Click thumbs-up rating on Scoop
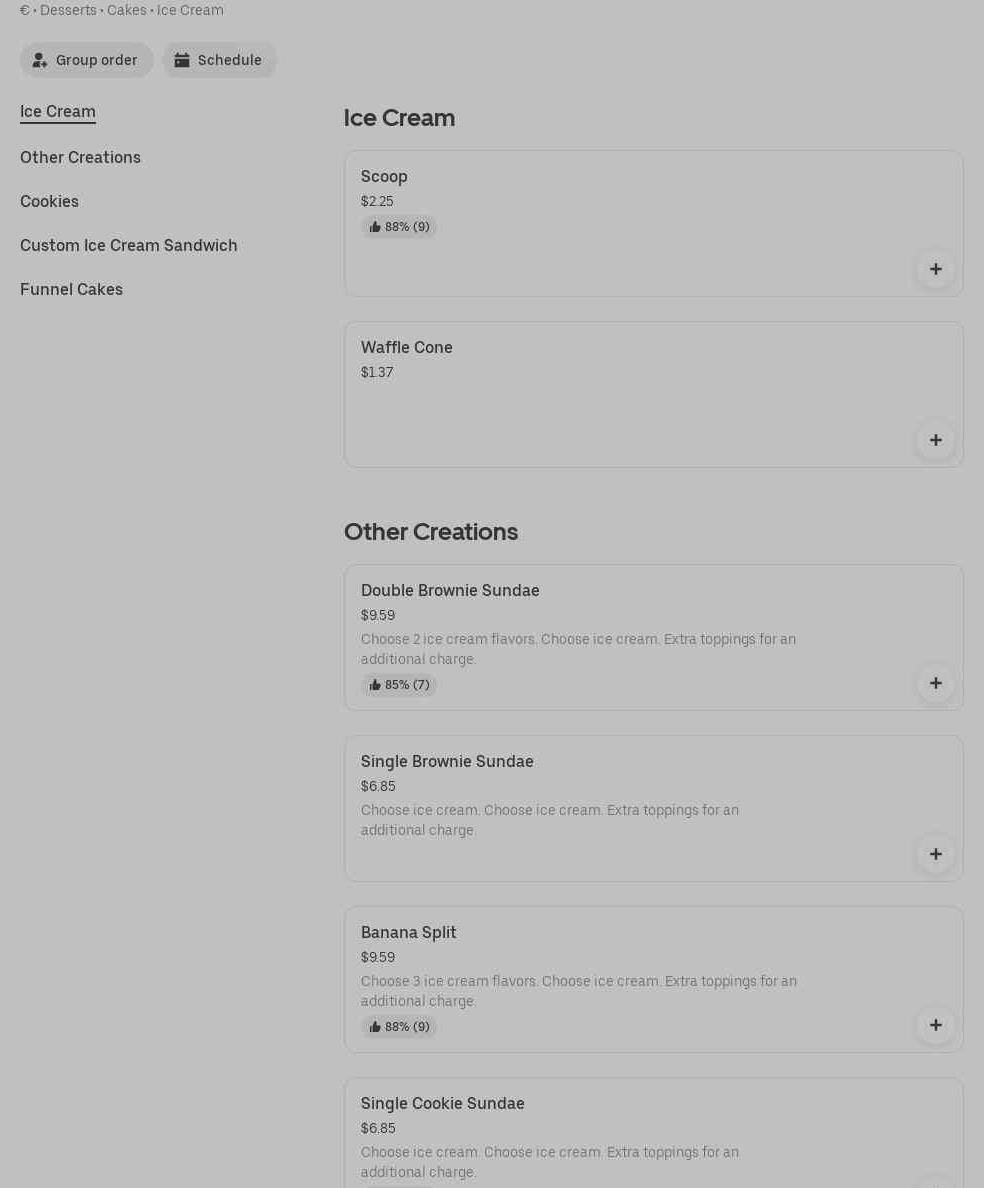 (399, 227)
